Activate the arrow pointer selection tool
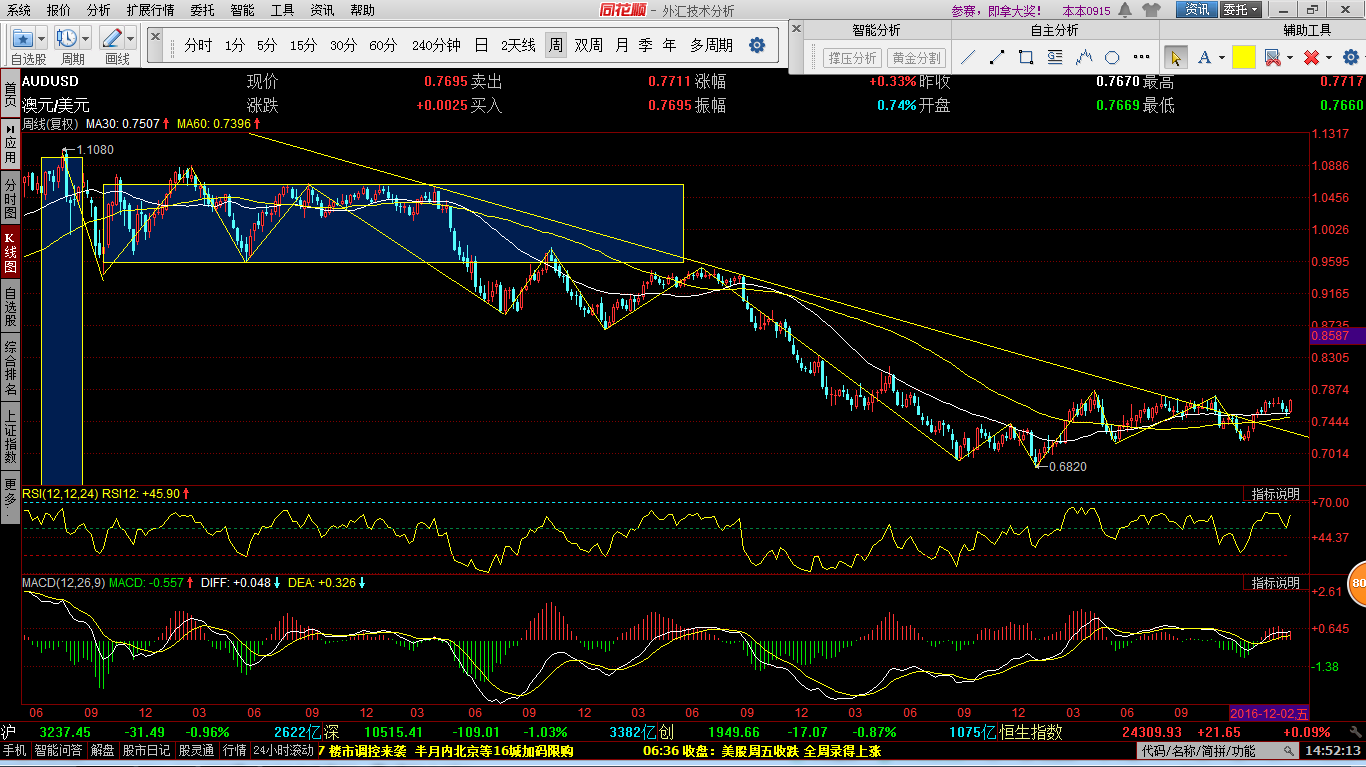 tap(1177, 57)
